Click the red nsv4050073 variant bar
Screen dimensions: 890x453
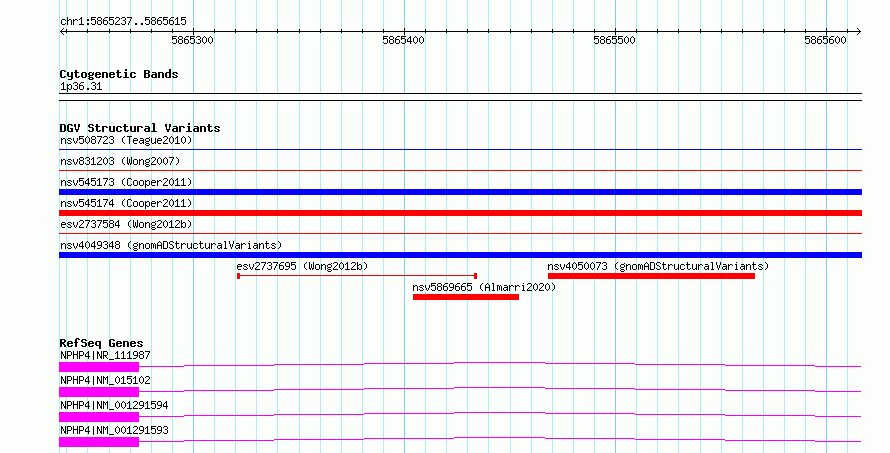pos(651,276)
